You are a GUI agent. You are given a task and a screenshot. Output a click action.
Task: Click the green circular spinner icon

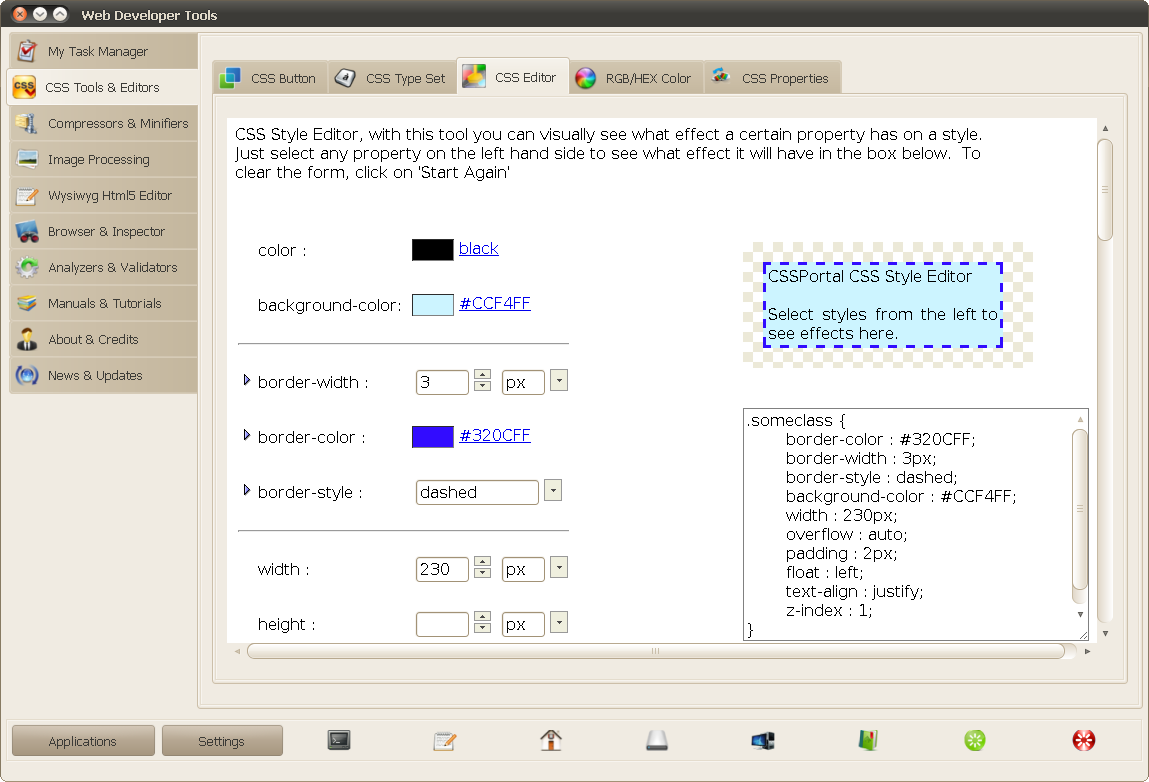[975, 741]
